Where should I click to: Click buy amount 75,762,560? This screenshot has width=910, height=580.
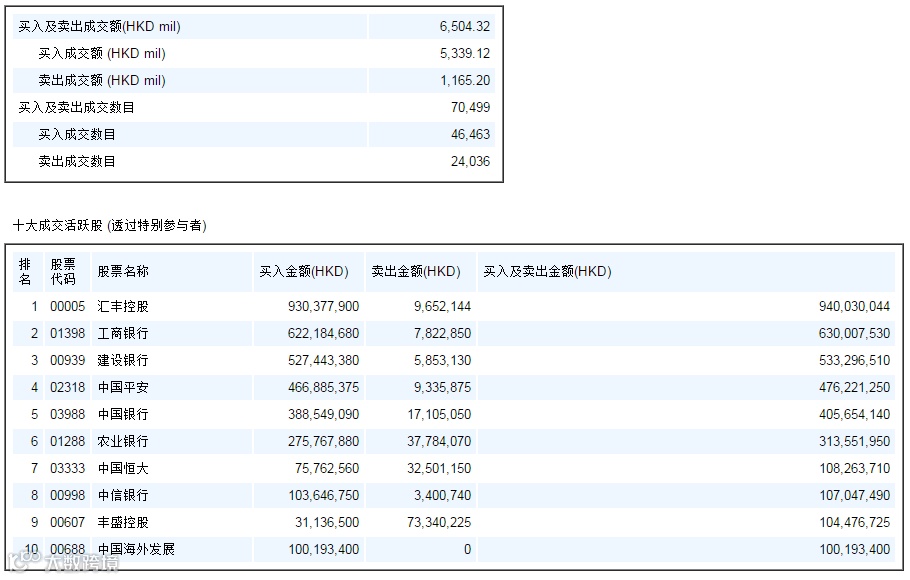327,469
